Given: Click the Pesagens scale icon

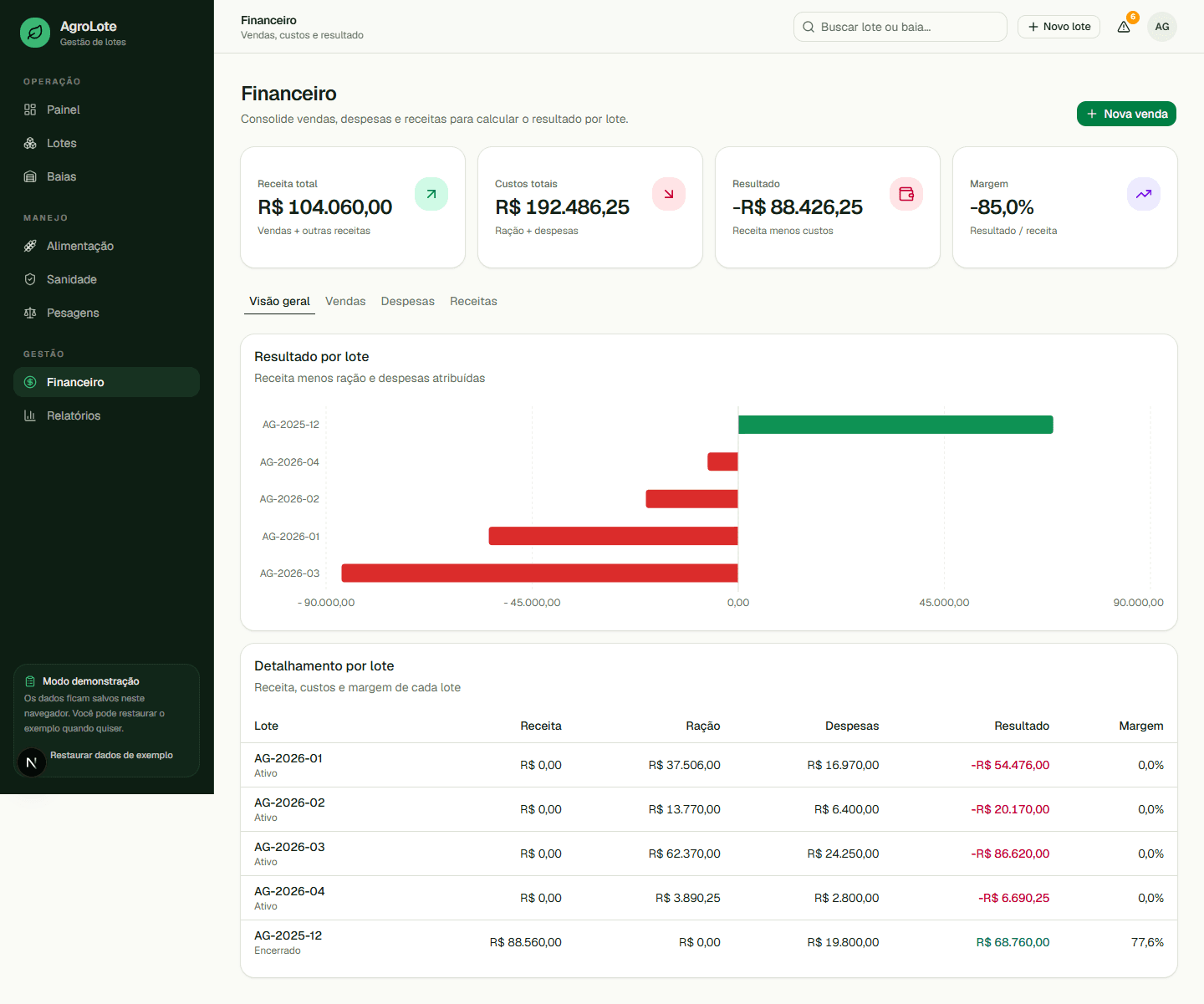Looking at the screenshot, I should click(x=30, y=313).
